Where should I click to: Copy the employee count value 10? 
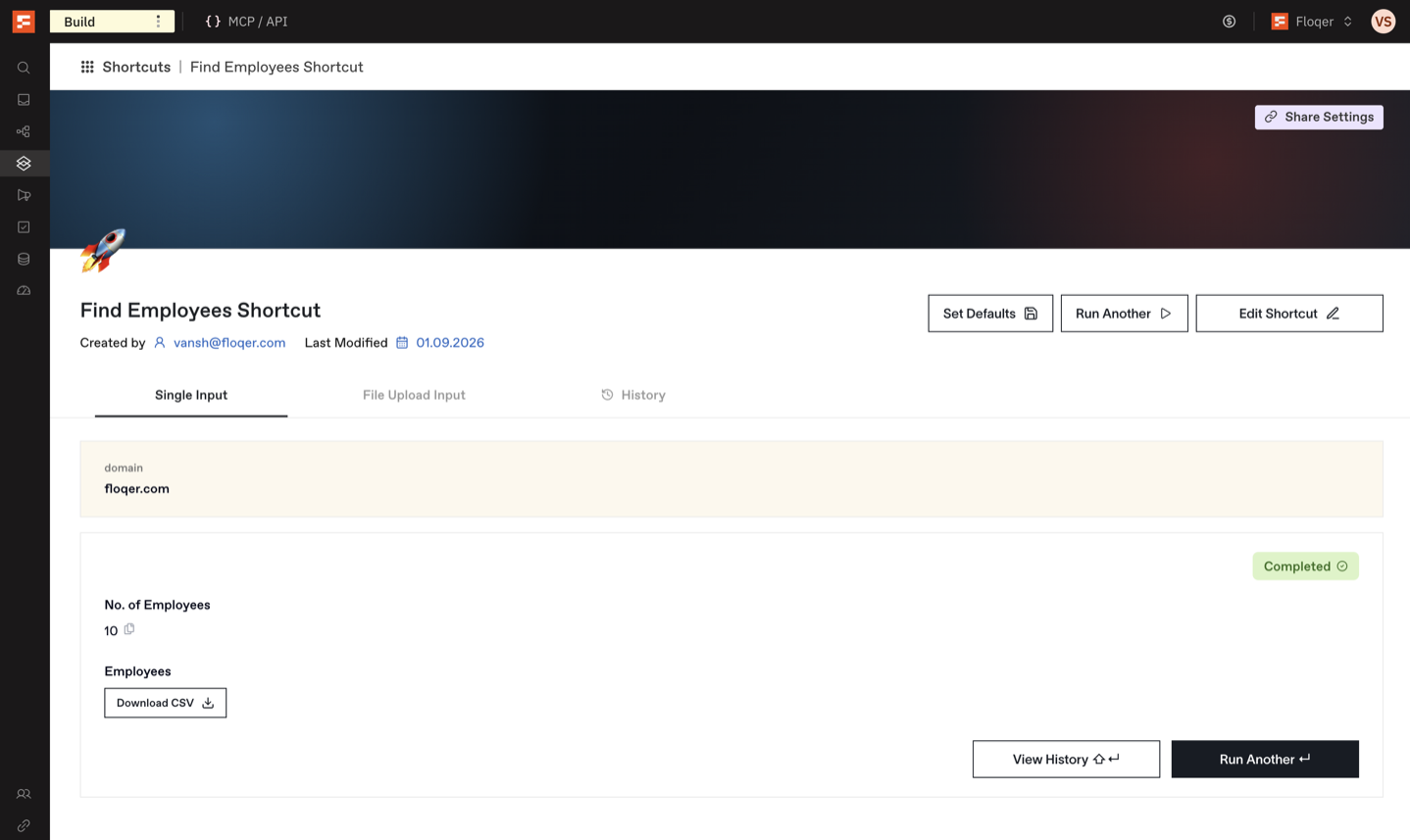click(x=129, y=629)
